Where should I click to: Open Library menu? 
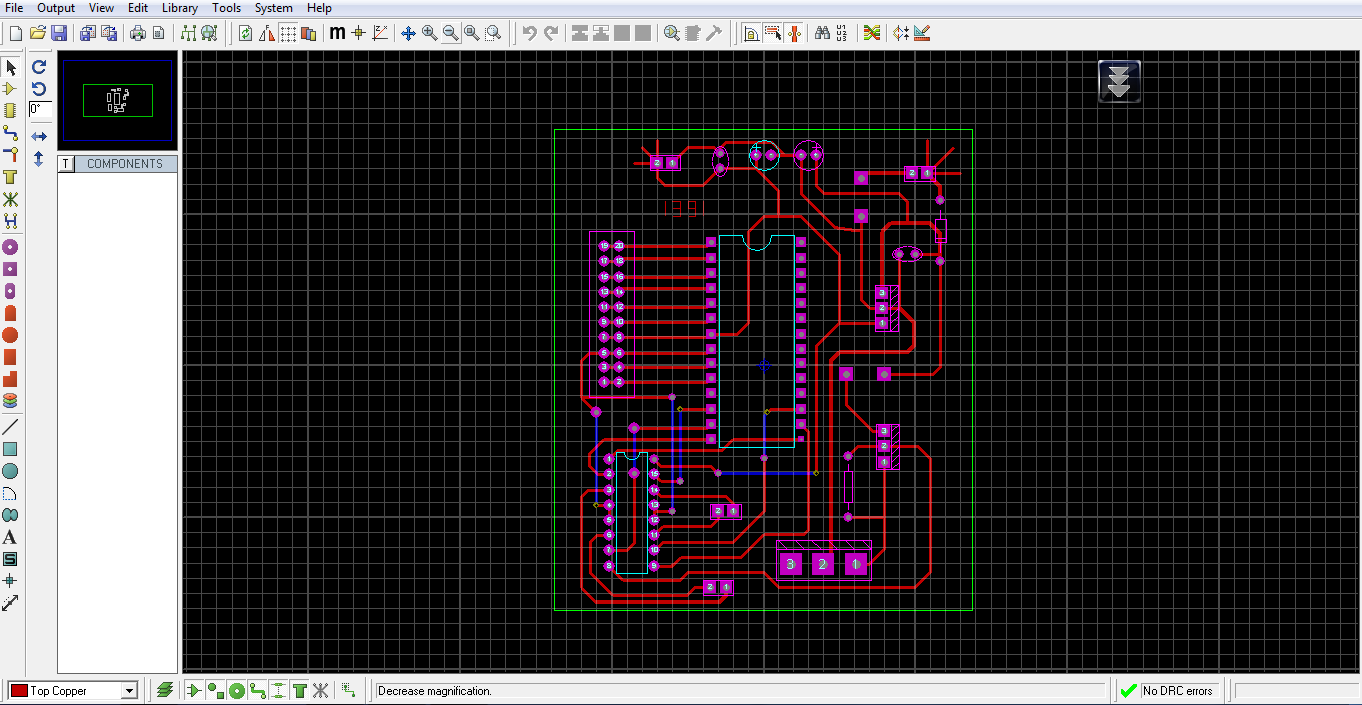coord(180,8)
